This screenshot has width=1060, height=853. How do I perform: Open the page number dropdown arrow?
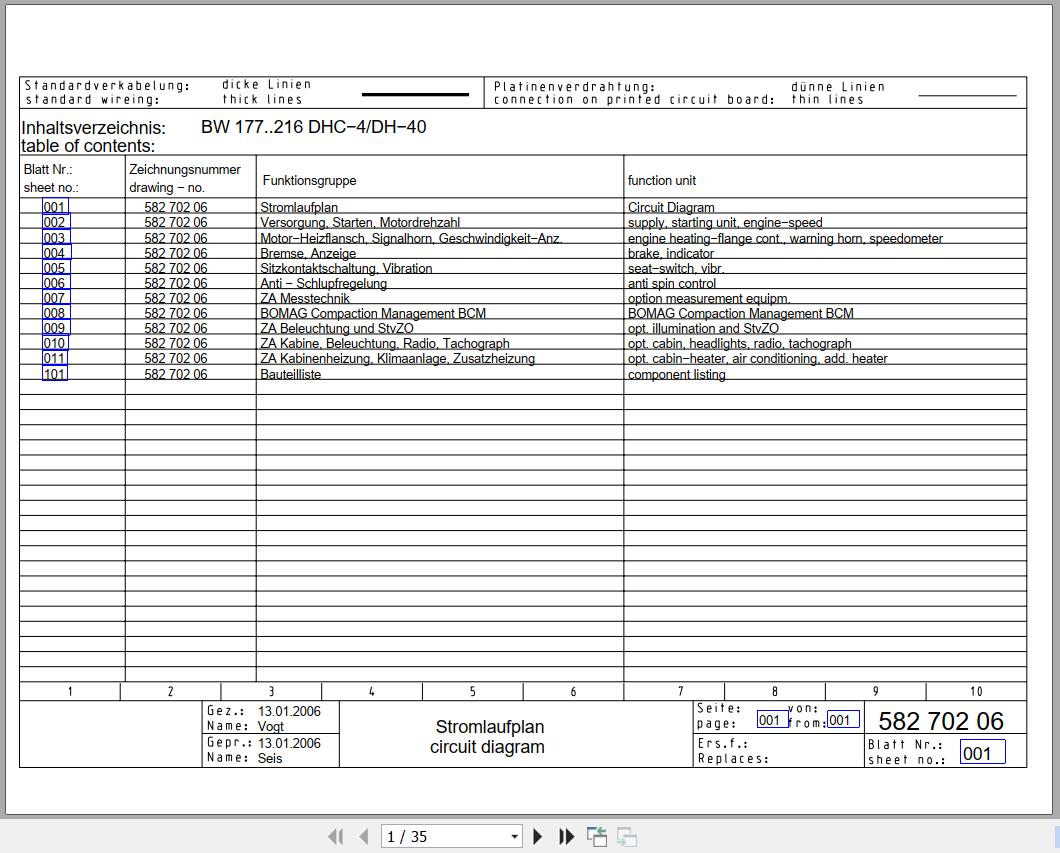[514, 837]
